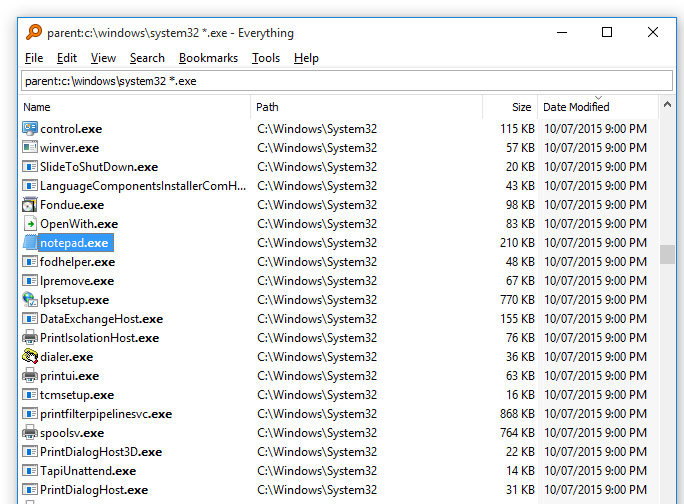The height and width of the screenshot is (504, 684).
Task: Click the path cell in the control.exe row
Action: (317, 129)
